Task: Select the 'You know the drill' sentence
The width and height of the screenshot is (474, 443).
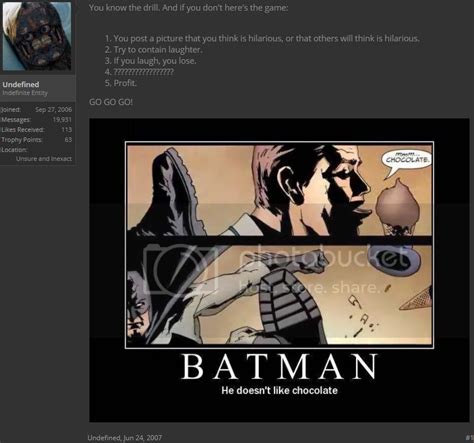Action: coord(188,7)
